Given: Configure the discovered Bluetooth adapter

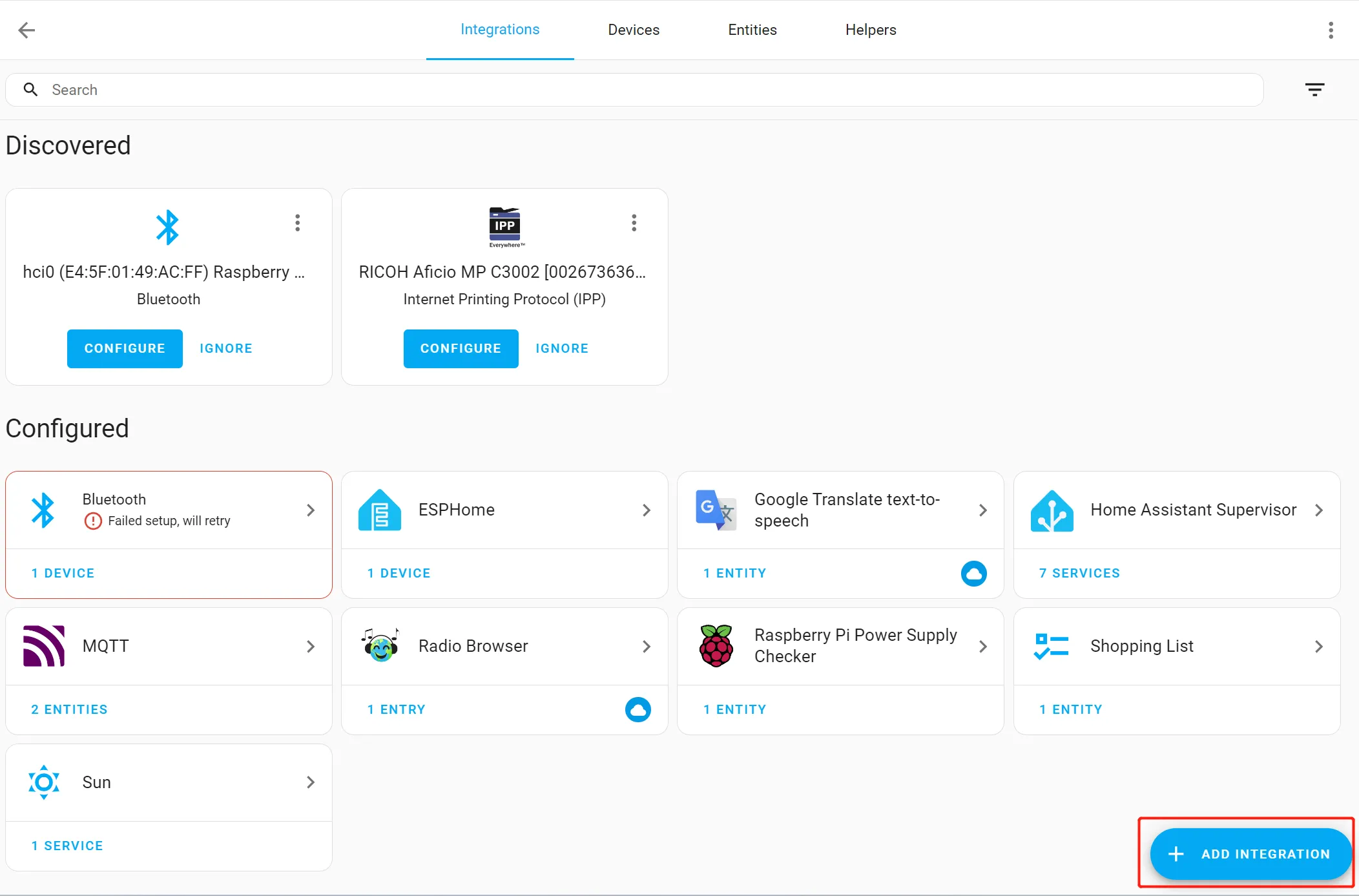Looking at the screenshot, I should pyautogui.click(x=125, y=348).
